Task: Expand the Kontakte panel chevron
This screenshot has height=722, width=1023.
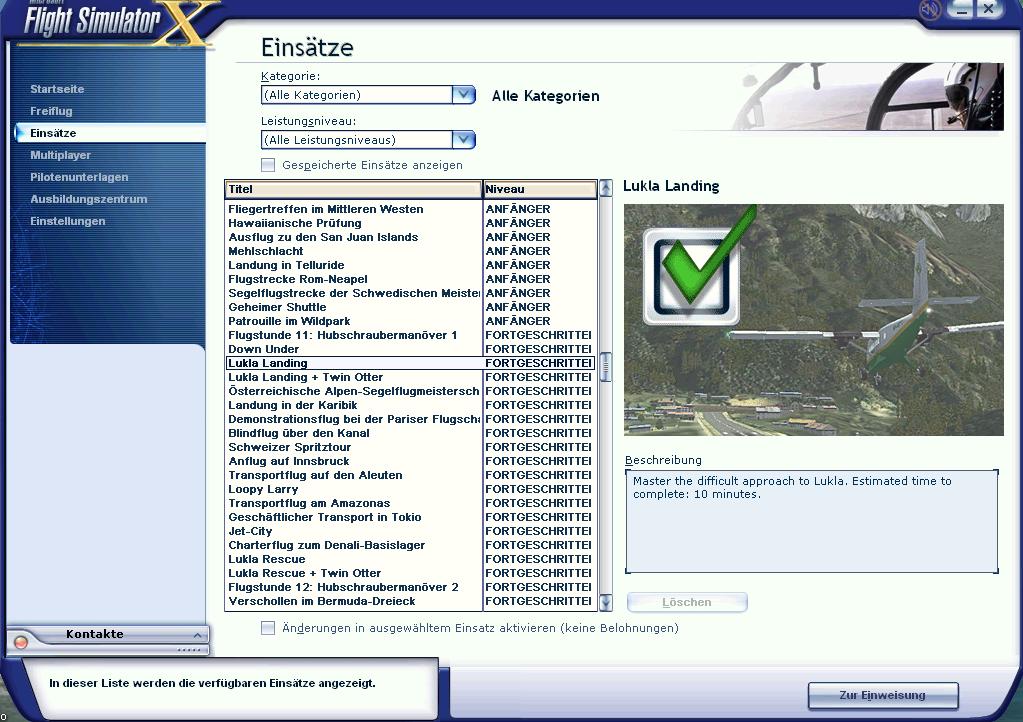Action: coord(197,635)
